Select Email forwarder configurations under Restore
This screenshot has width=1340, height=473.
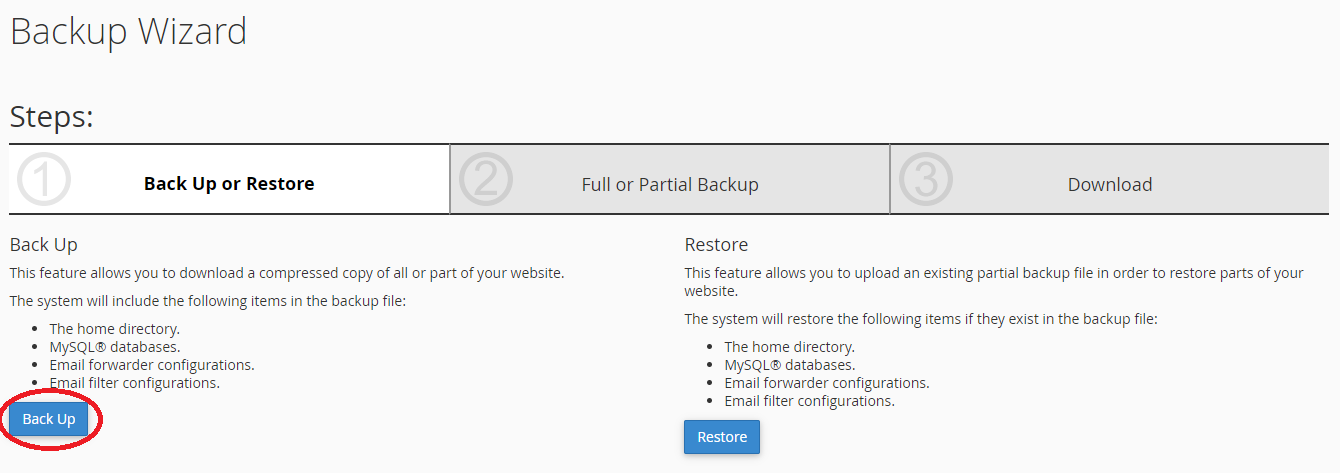pyautogui.click(x=826, y=383)
